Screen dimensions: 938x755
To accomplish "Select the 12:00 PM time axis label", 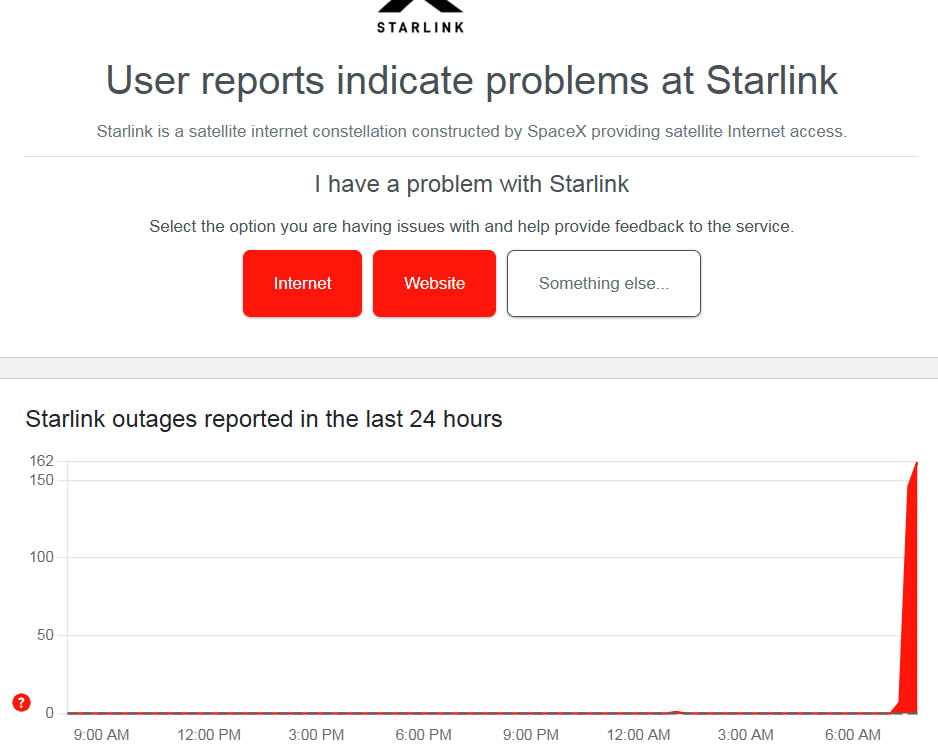I will click(x=208, y=735).
